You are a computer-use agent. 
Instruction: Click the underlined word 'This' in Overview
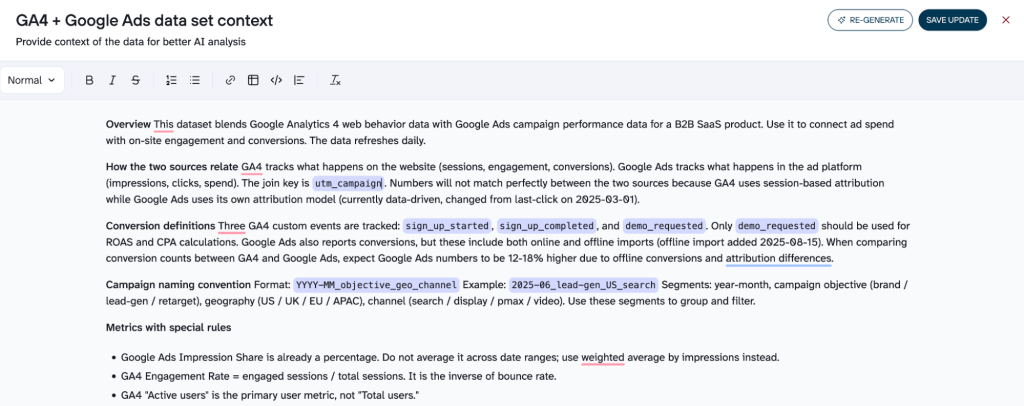coord(163,124)
